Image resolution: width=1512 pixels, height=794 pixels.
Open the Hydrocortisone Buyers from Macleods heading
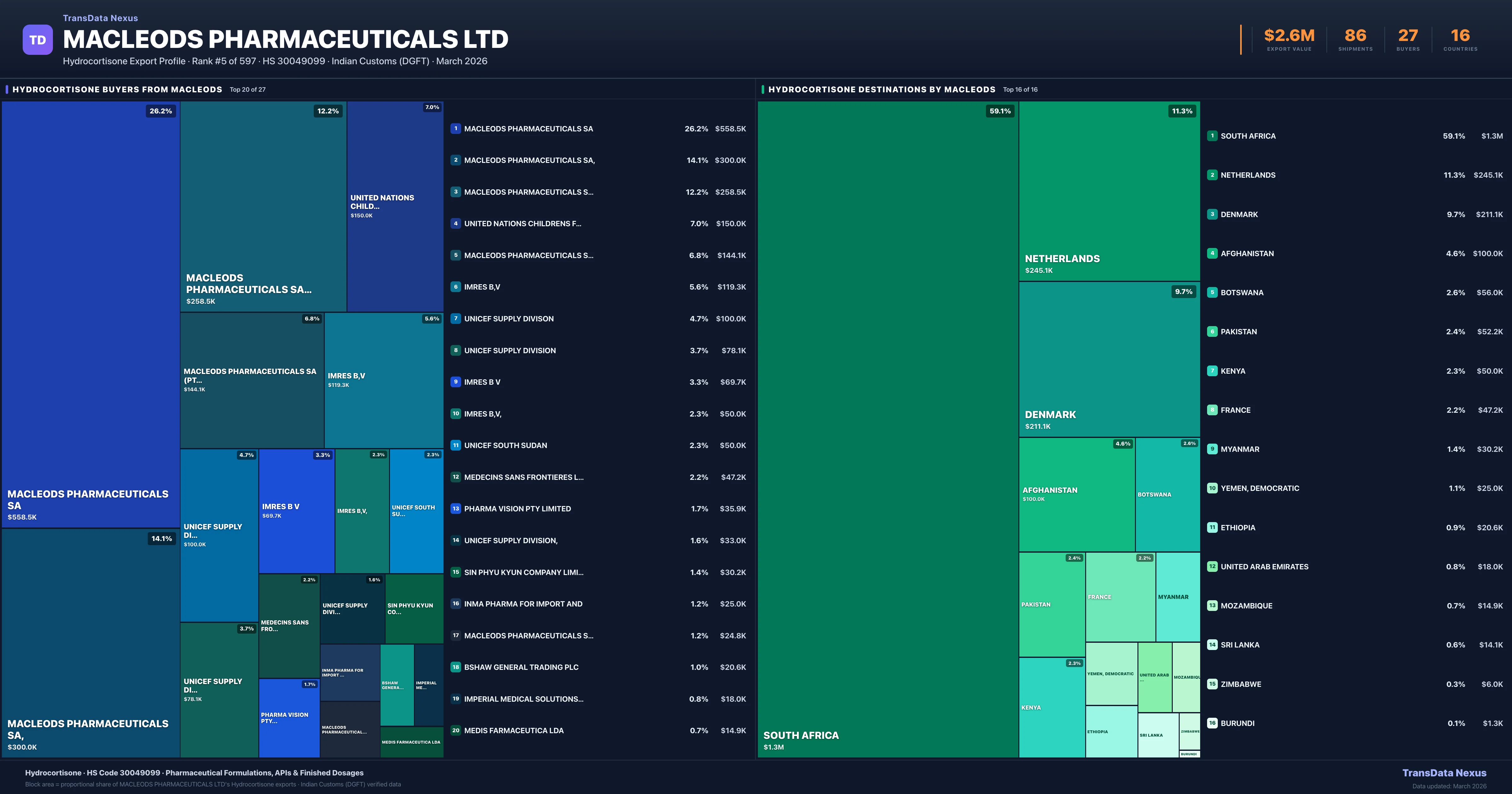pyautogui.click(x=117, y=89)
